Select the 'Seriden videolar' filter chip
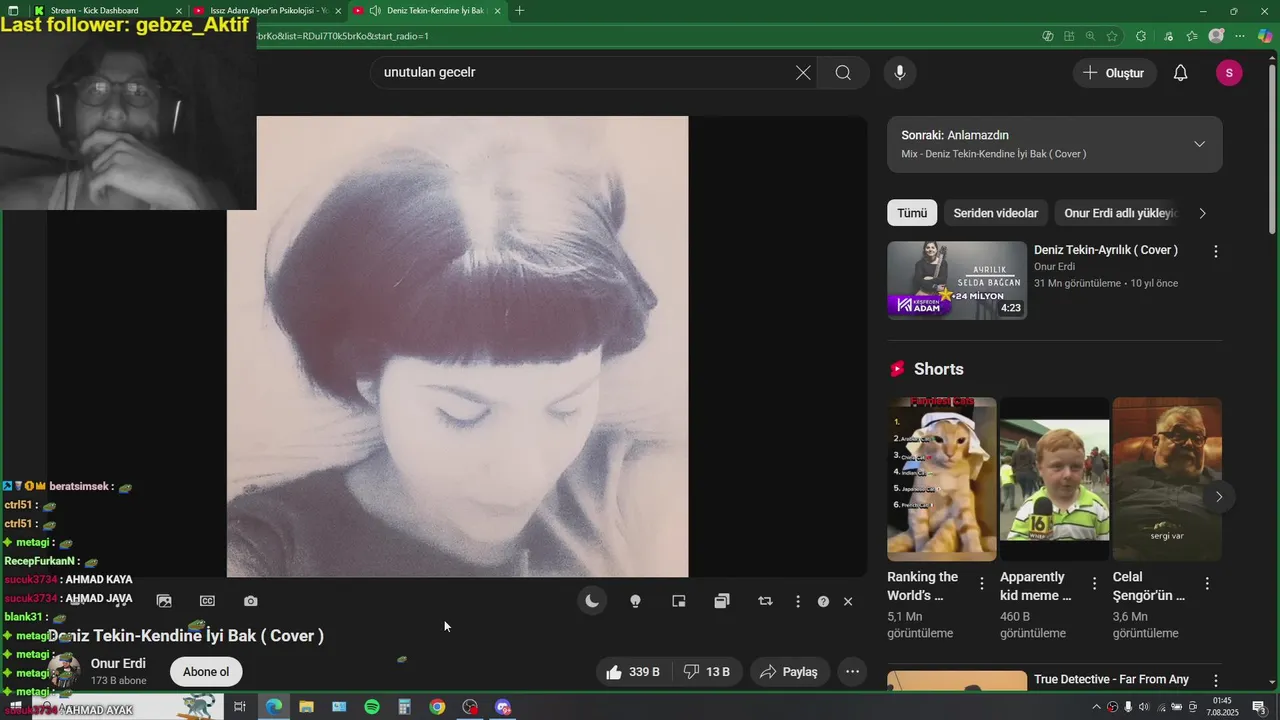This screenshot has height=720, width=1280. (x=996, y=213)
